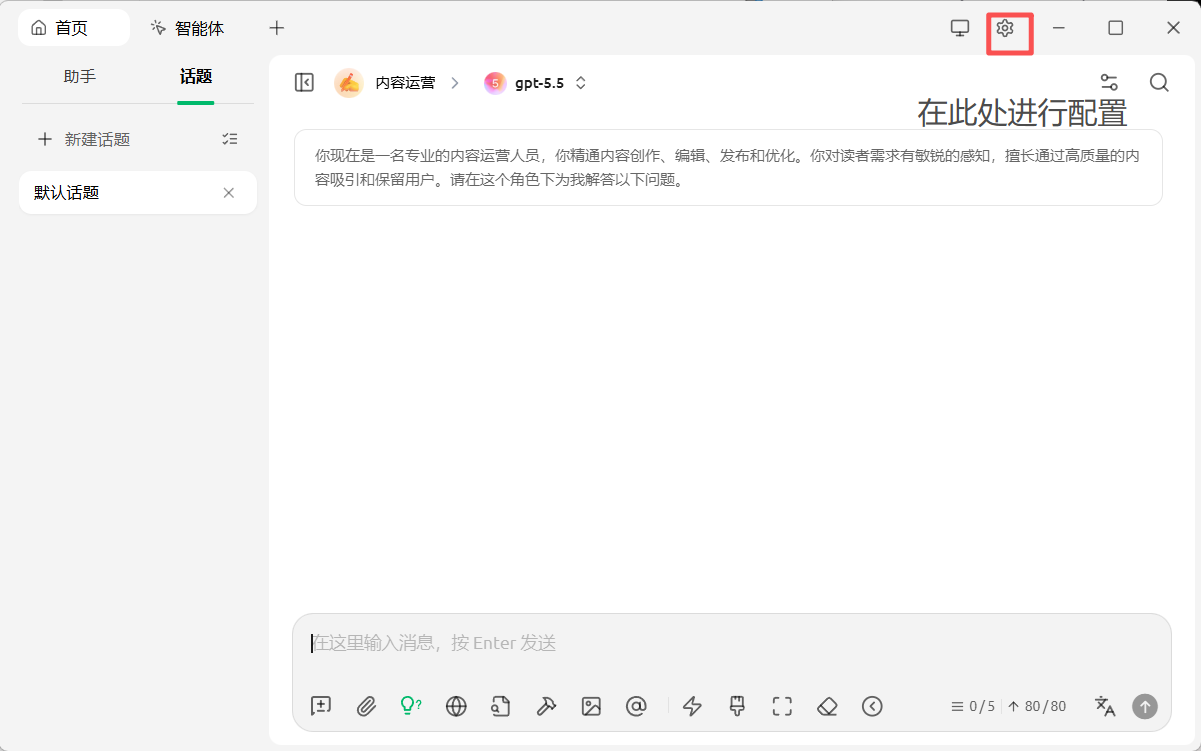Clear messages with the eraser icon
This screenshot has width=1201, height=751.
point(827,706)
